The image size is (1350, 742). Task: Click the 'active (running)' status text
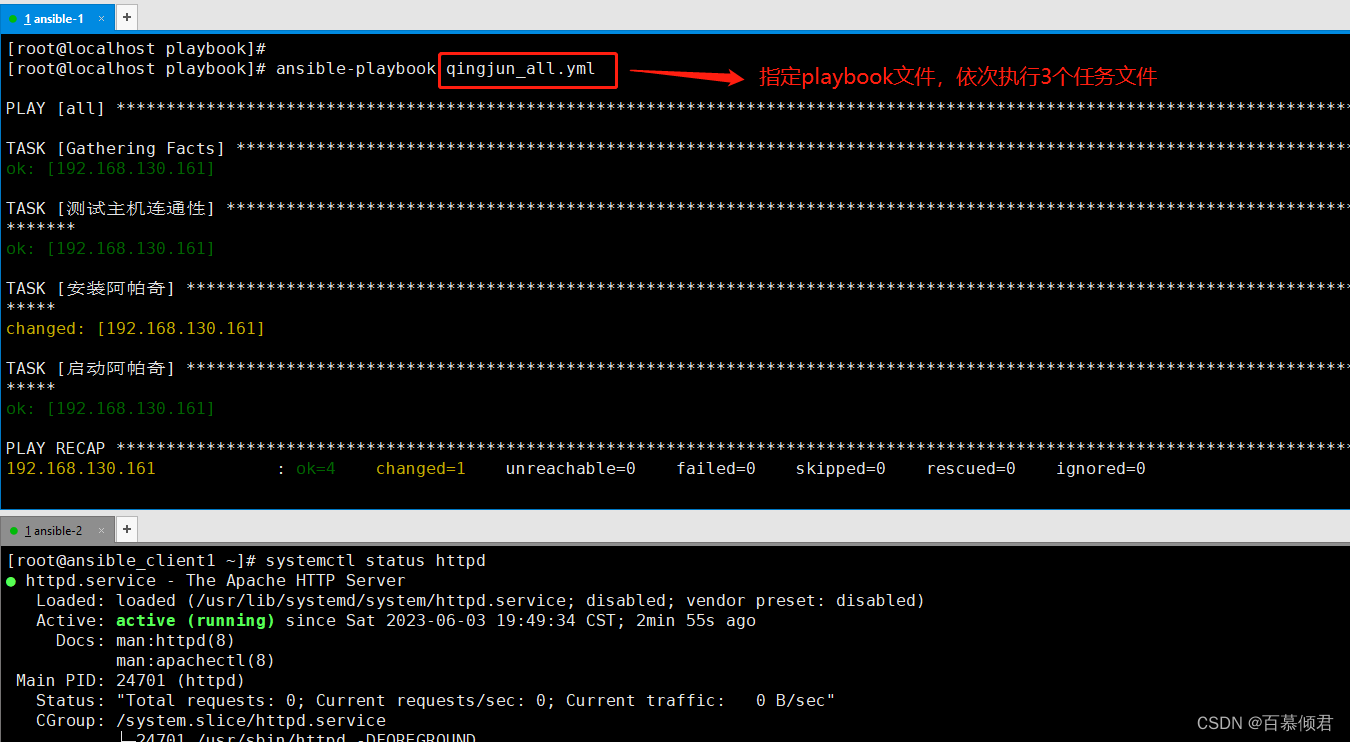(196, 620)
